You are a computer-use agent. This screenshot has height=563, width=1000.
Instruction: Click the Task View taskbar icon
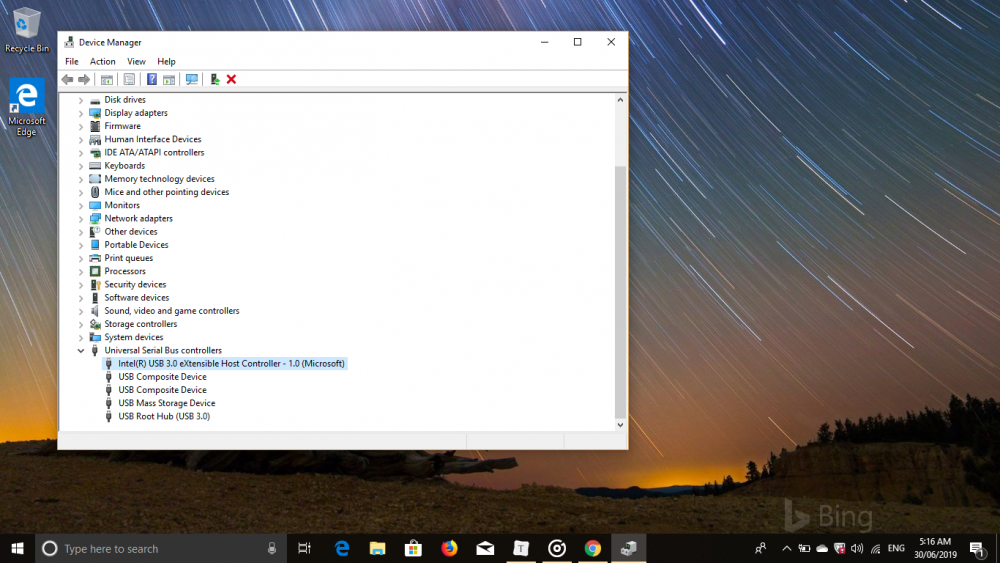(x=304, y=548)
